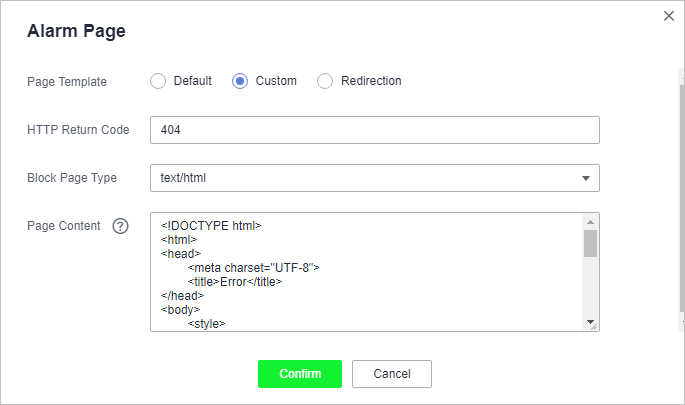Close the Alarm Page dialog with X
The image size is (685, 405).
669,16
